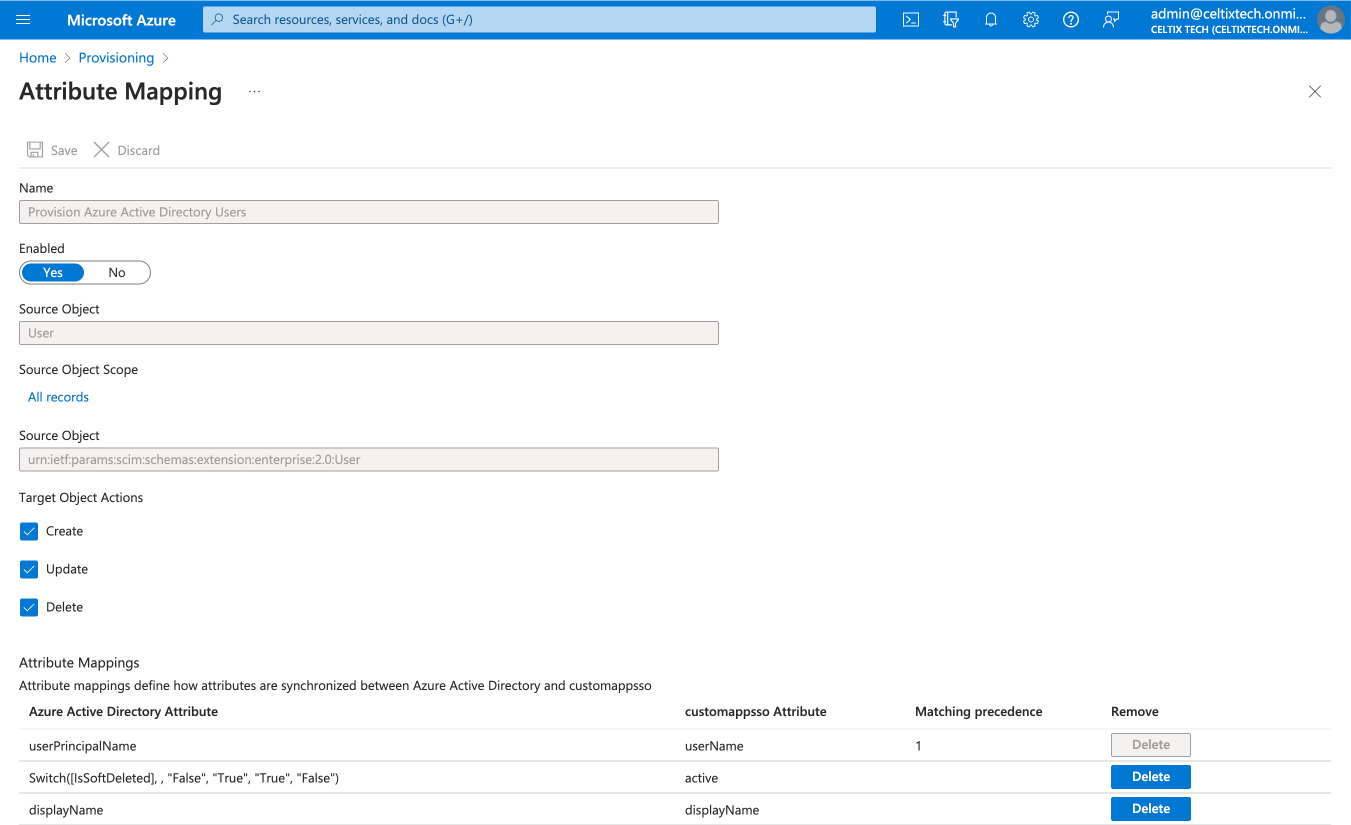Close the Attribute Mapping blade
The image size is (1351, 825).
1315,92
